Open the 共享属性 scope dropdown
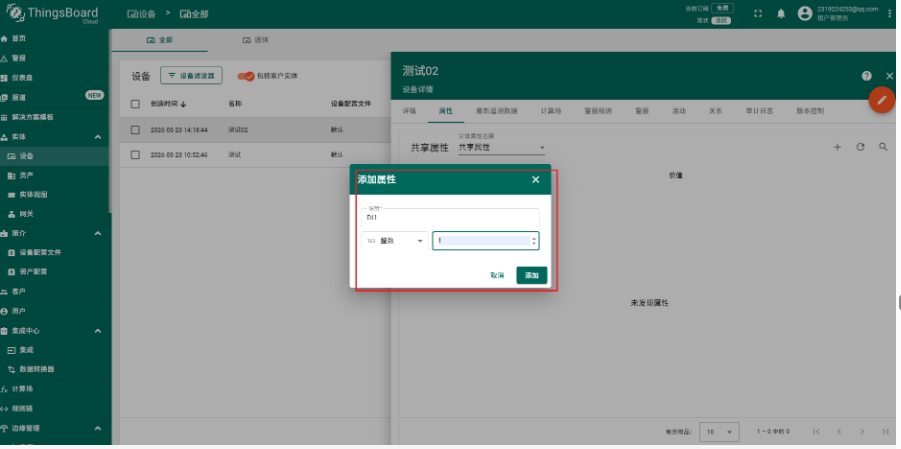Viewport: 901px width, 449px height. [x=500, y=148]
